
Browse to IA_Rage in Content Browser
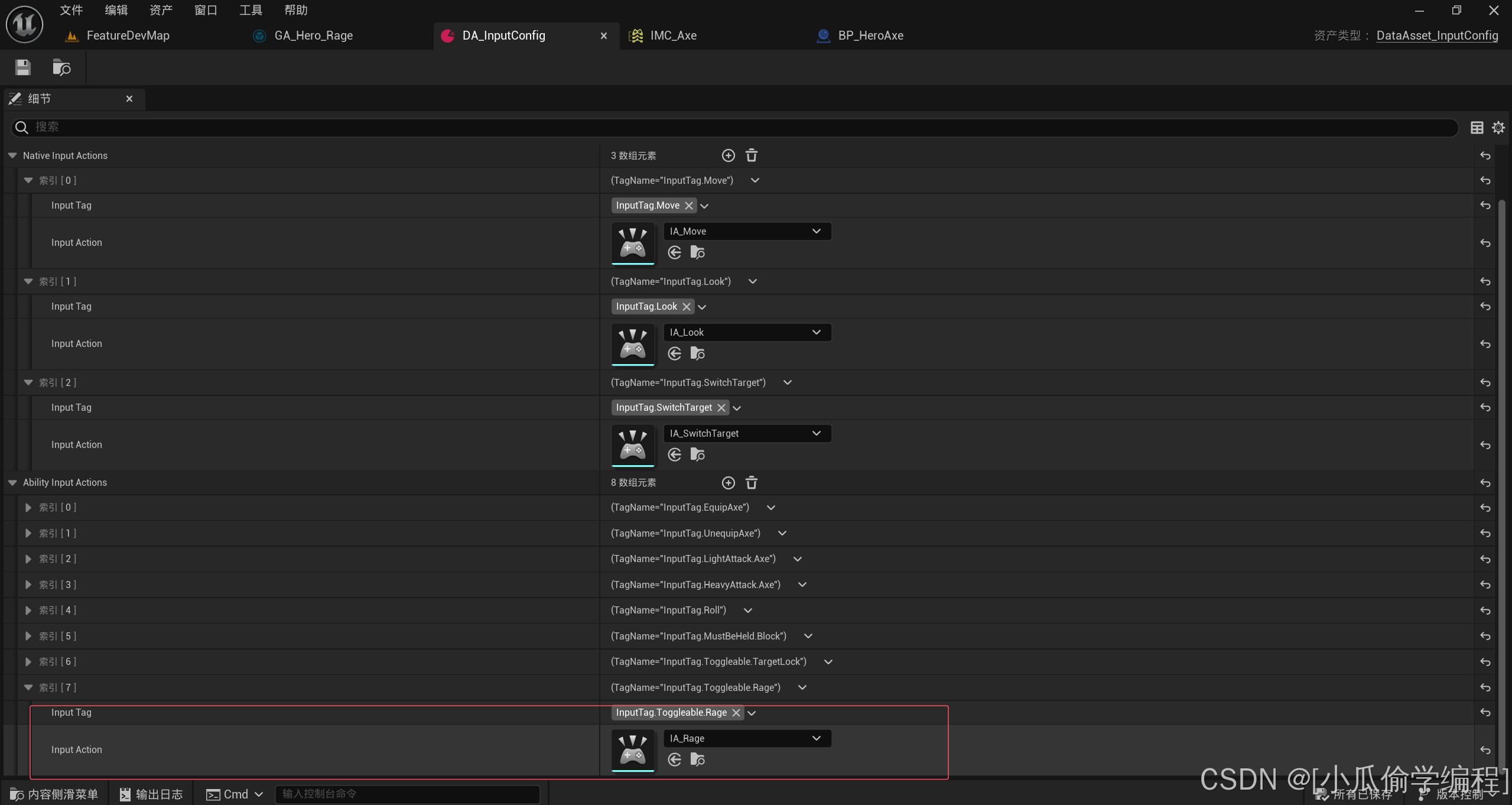[x=698, y=760]
